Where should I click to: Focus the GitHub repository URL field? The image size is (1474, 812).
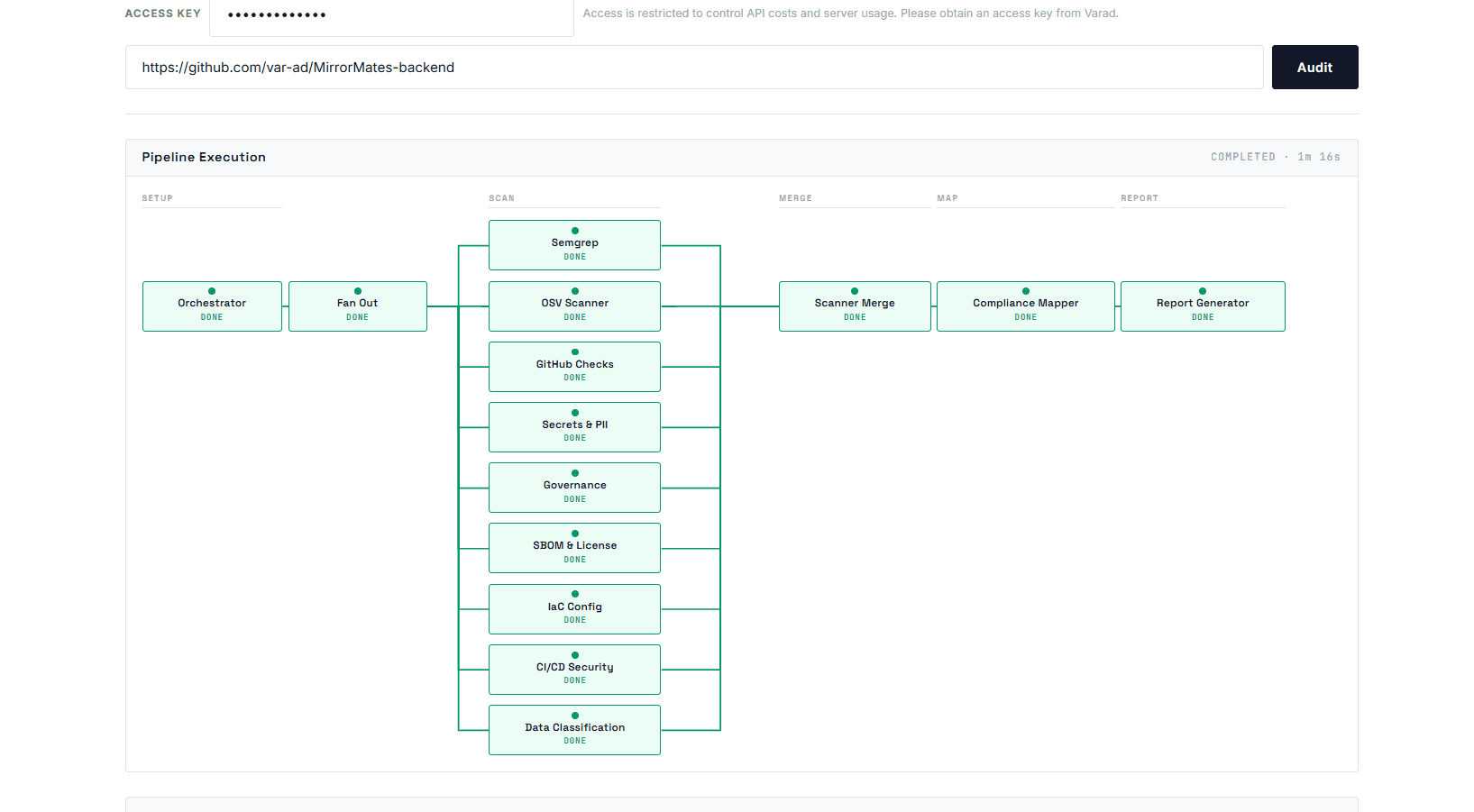pos(694,68)
